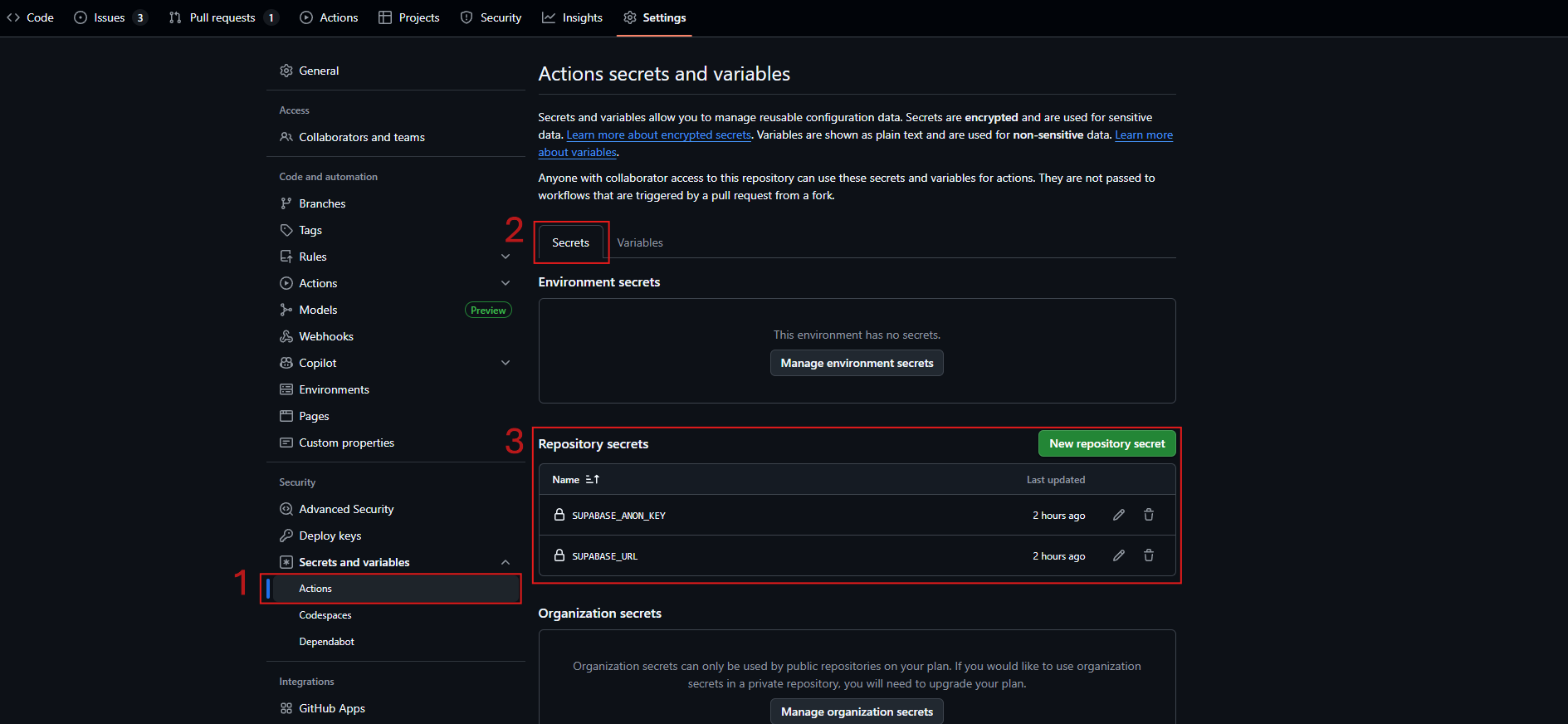Go to Deploy keys settings
This screenshot has width=1568, height=724.
[330, 536]
